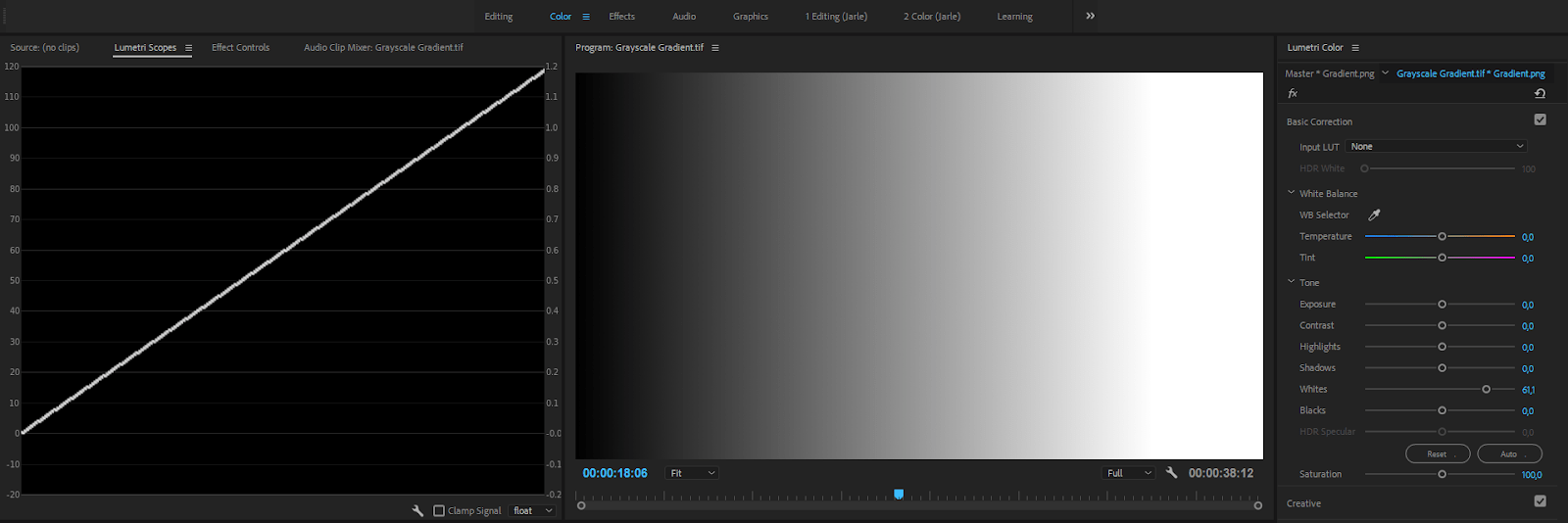This screenshot has height=523, width=1568.
Task: Click the Tint slider handle
Action: click(x=1442, y=258)
